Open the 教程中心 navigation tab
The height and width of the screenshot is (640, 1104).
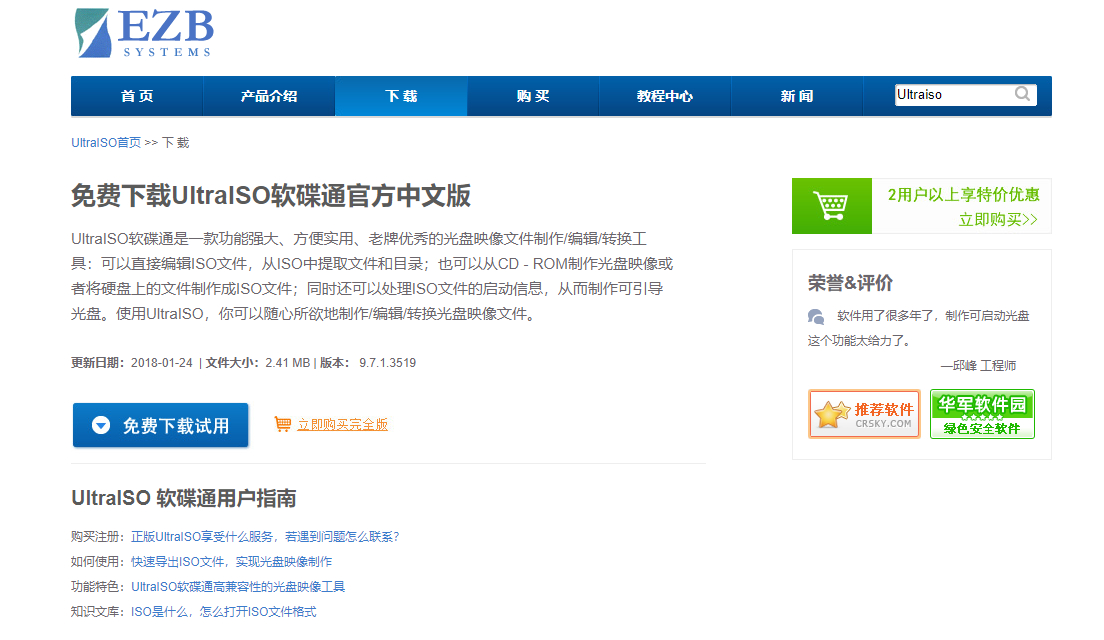tap(665, 96)
